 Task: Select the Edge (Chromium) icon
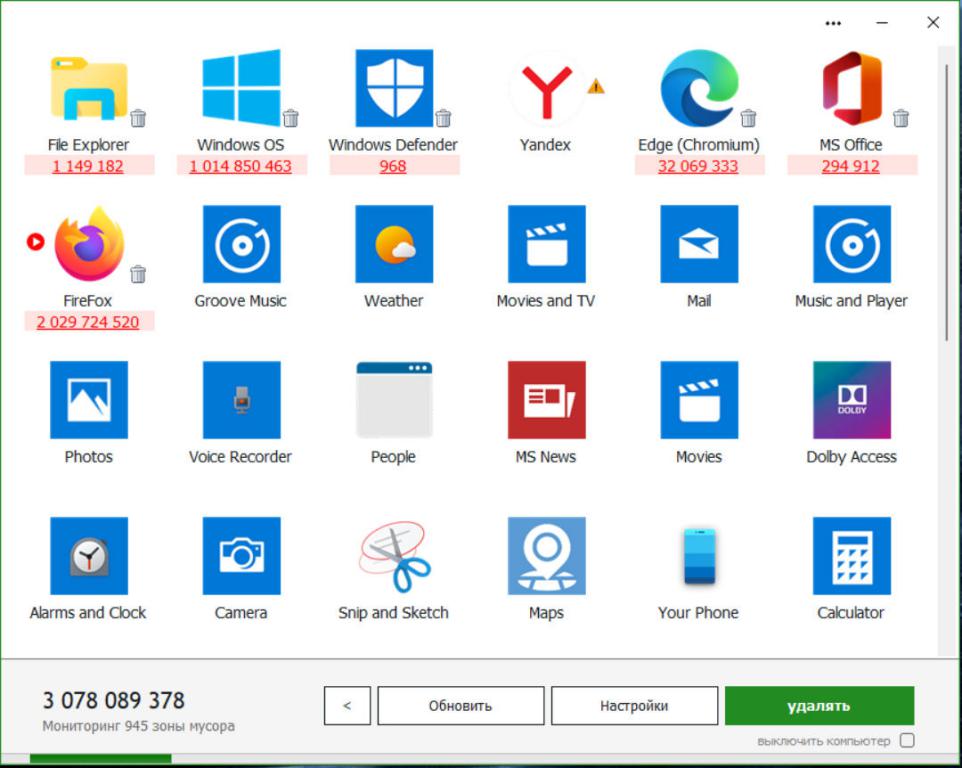click(x=699, y=88)
